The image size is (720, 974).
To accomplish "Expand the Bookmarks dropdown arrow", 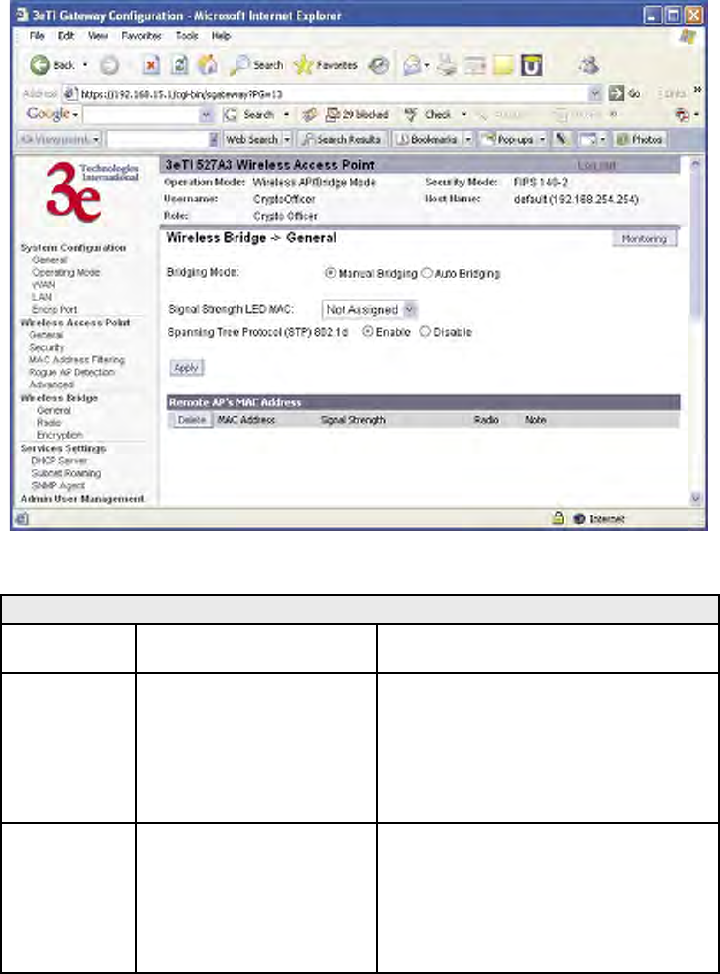I will [x=468, y=139].
